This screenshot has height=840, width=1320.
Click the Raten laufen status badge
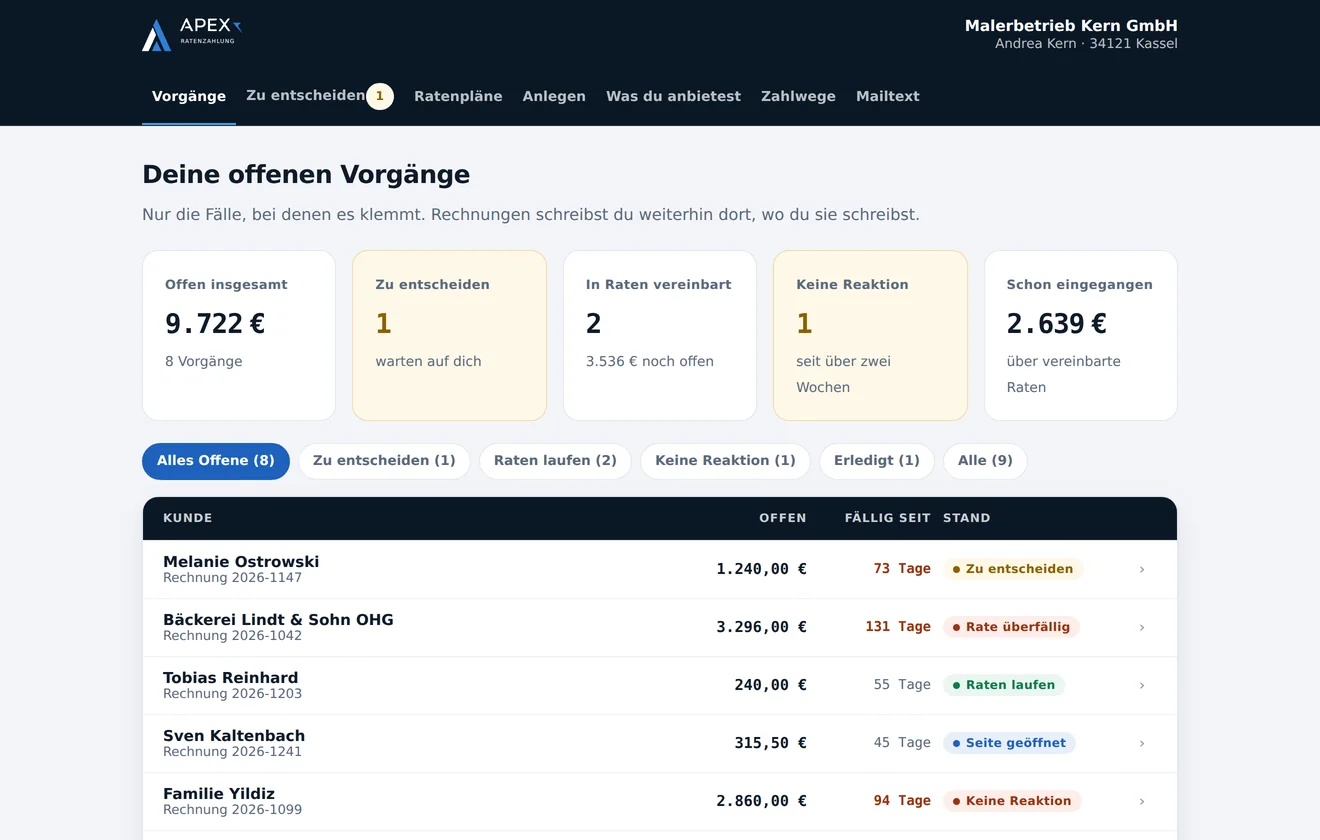1004,685
